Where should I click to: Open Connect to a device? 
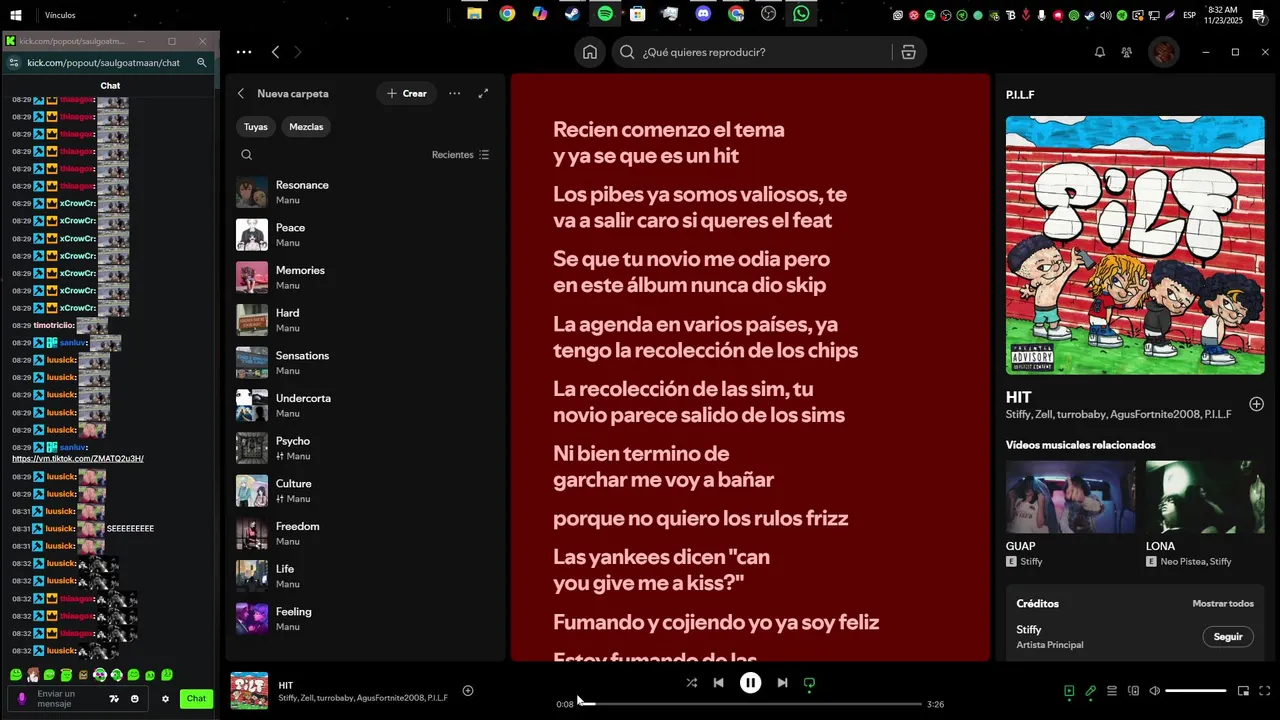point(1134,691)
